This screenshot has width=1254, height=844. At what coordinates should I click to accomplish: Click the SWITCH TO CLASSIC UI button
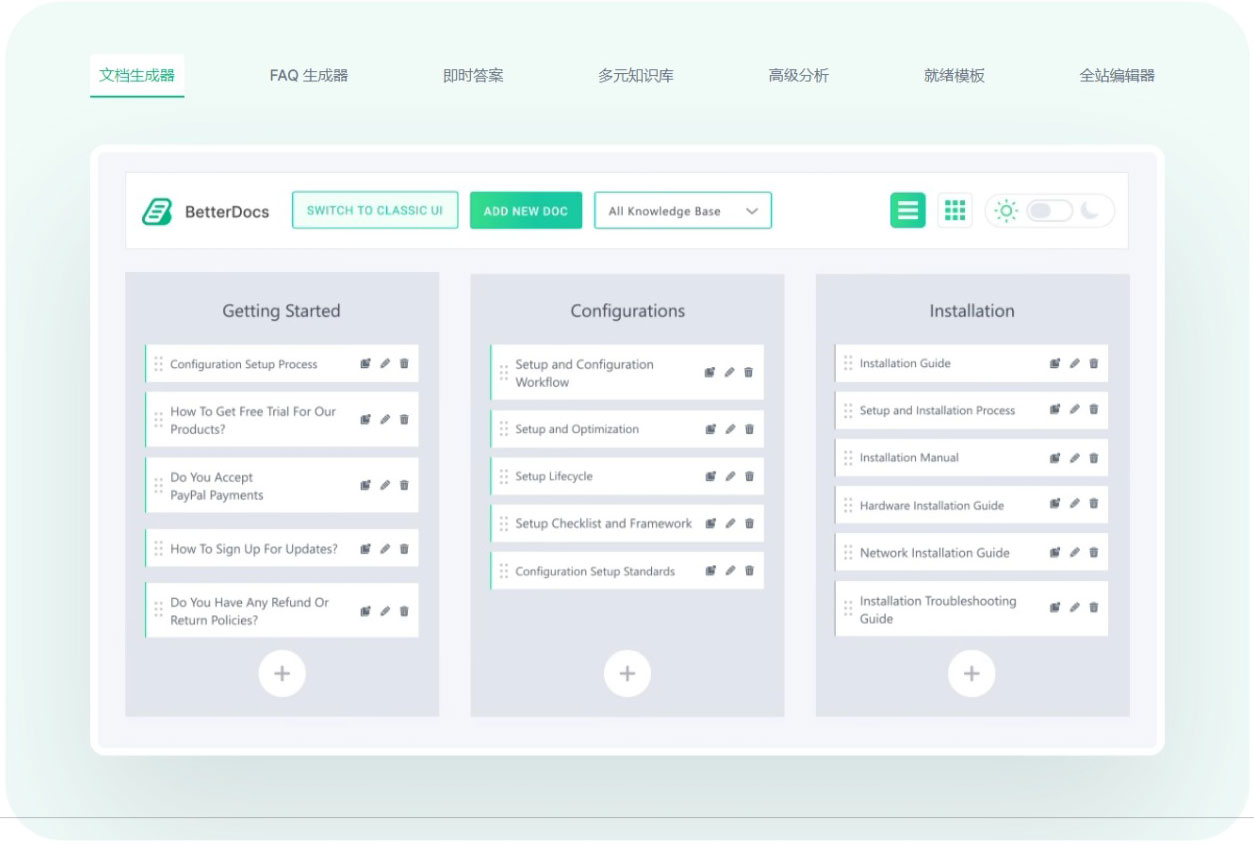(375, 211)
